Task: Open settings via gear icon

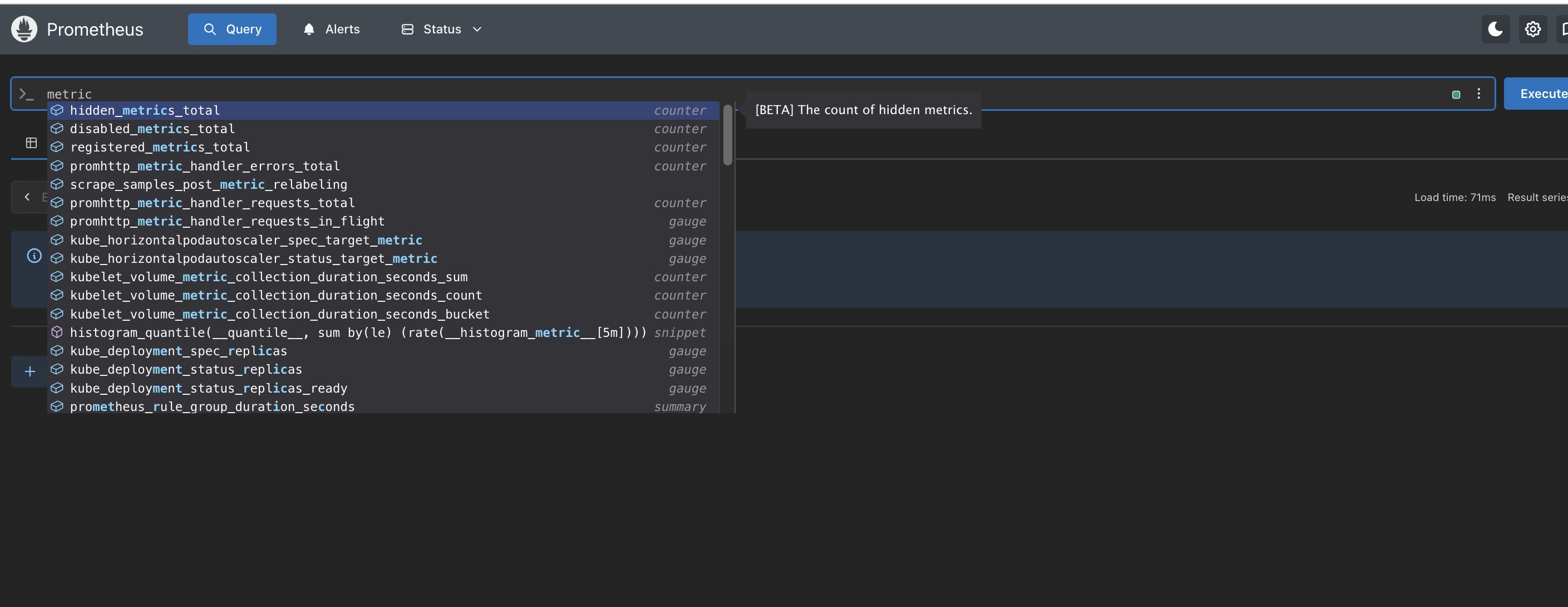Action: pyautogui.click(x=1533, y=30)
